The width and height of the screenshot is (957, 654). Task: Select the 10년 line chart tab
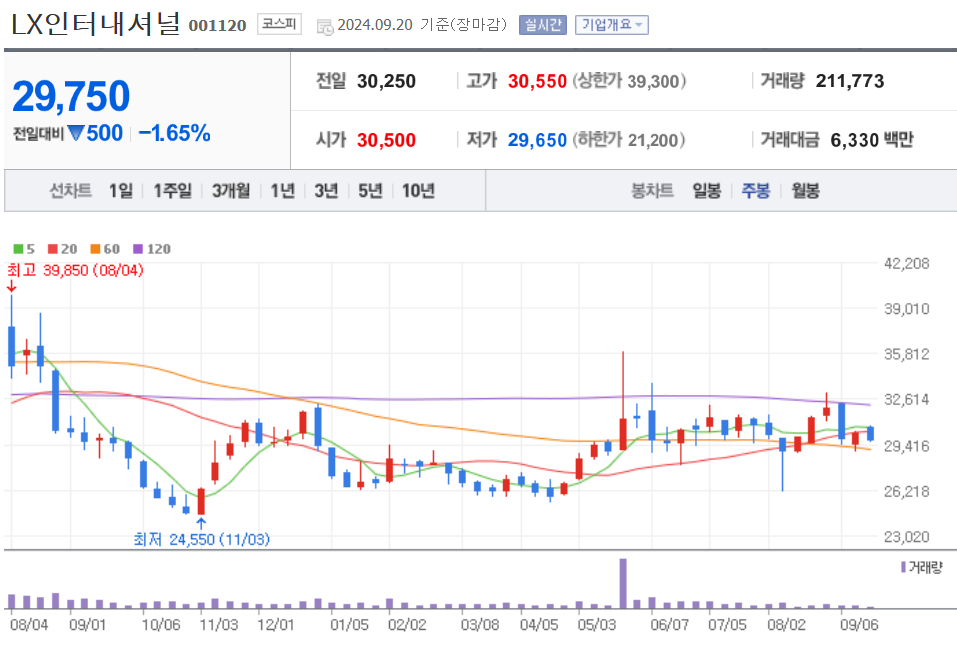(418, 191)
